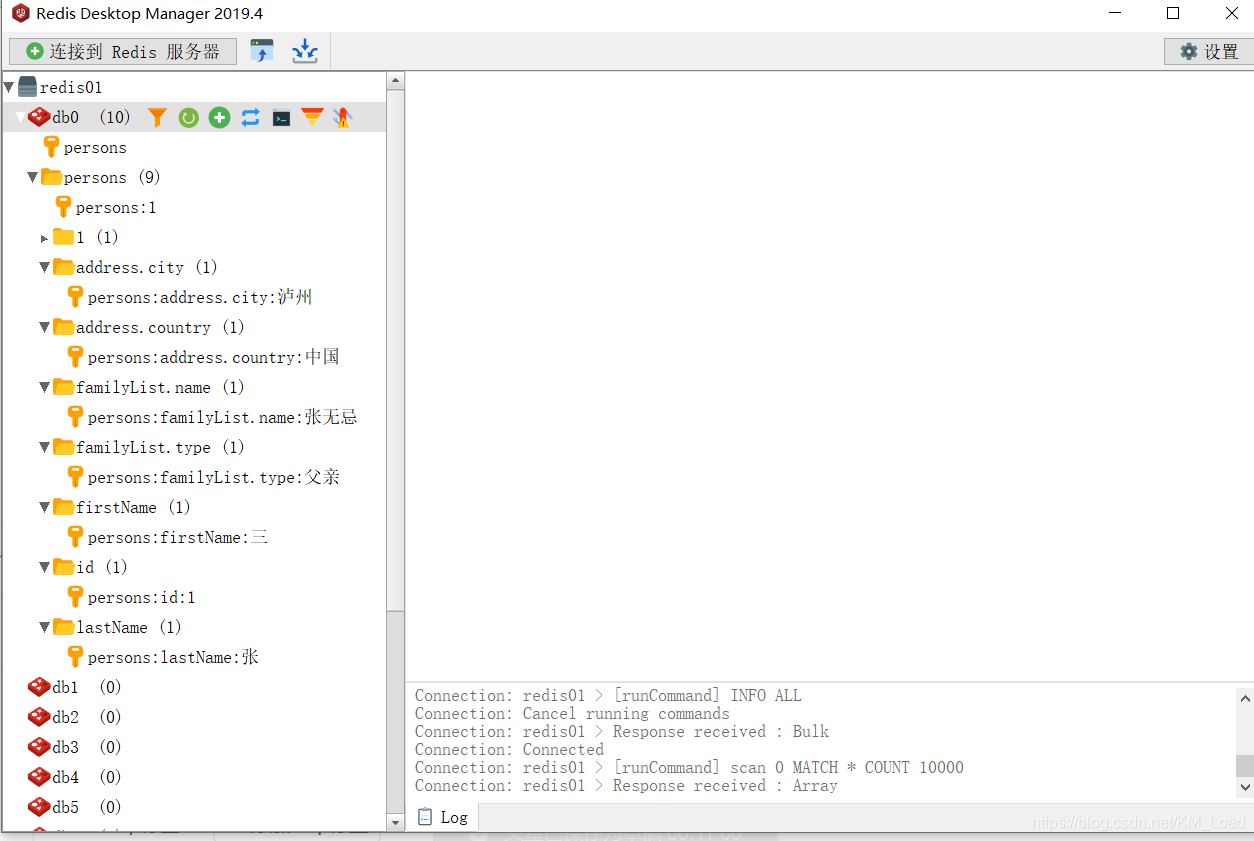Click key icon of persons:address.country:中国
Screen dimensions: 1254x841
(75, 357)
